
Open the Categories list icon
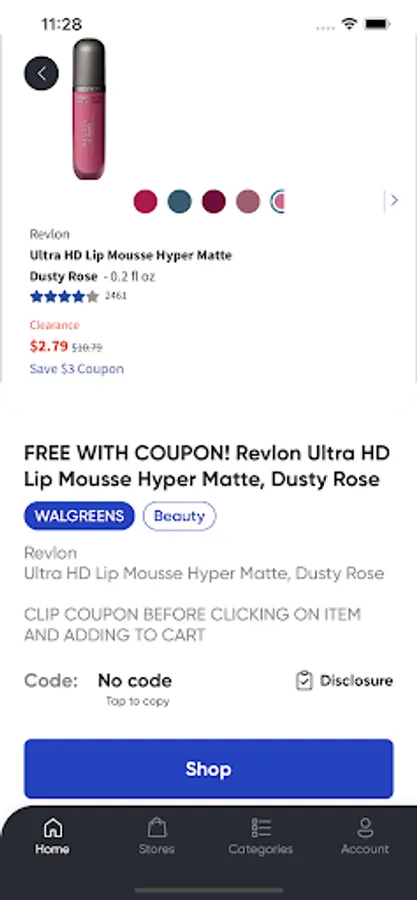tap(261, 828)
